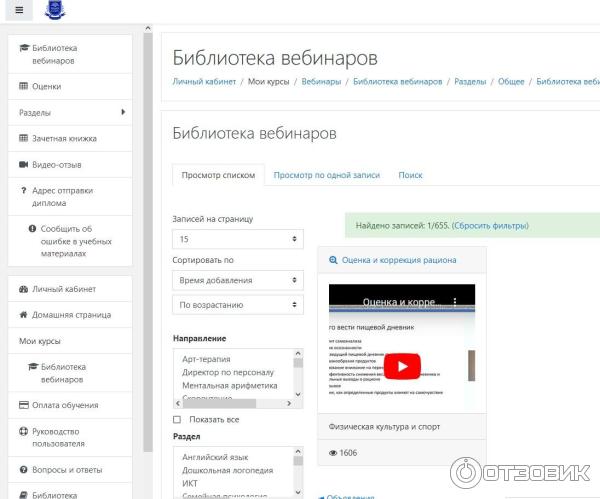The height and width of the screenshot is (499, 600).
Task: Click the sidebar vertical scrollbar thumb
Action: point(148,242)
